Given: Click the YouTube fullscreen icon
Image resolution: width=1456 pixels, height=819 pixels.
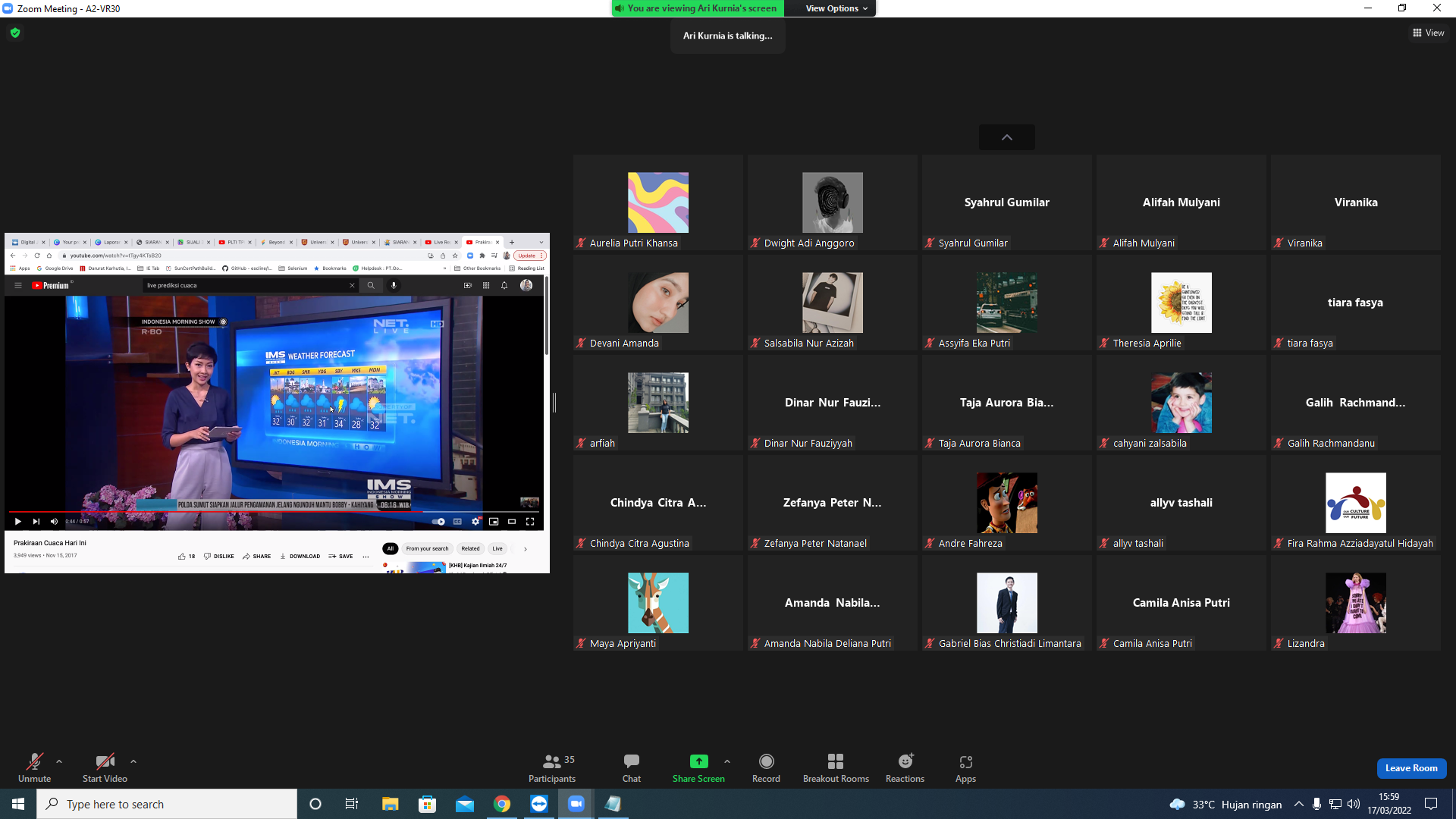Looking at the screenshot, I should pyautogui.click(x=530, y=521).
